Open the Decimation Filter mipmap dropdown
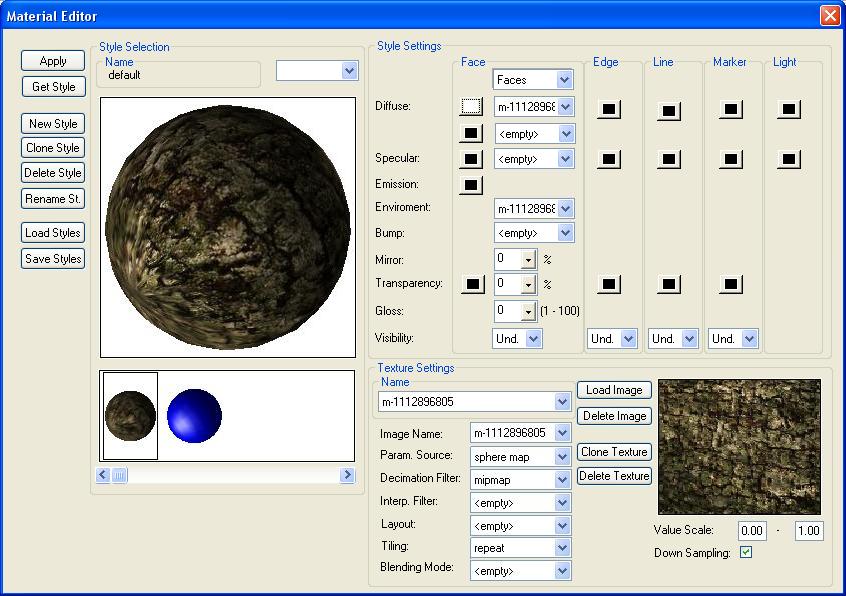Screen dimensions: 846x596 click(562, 480)
